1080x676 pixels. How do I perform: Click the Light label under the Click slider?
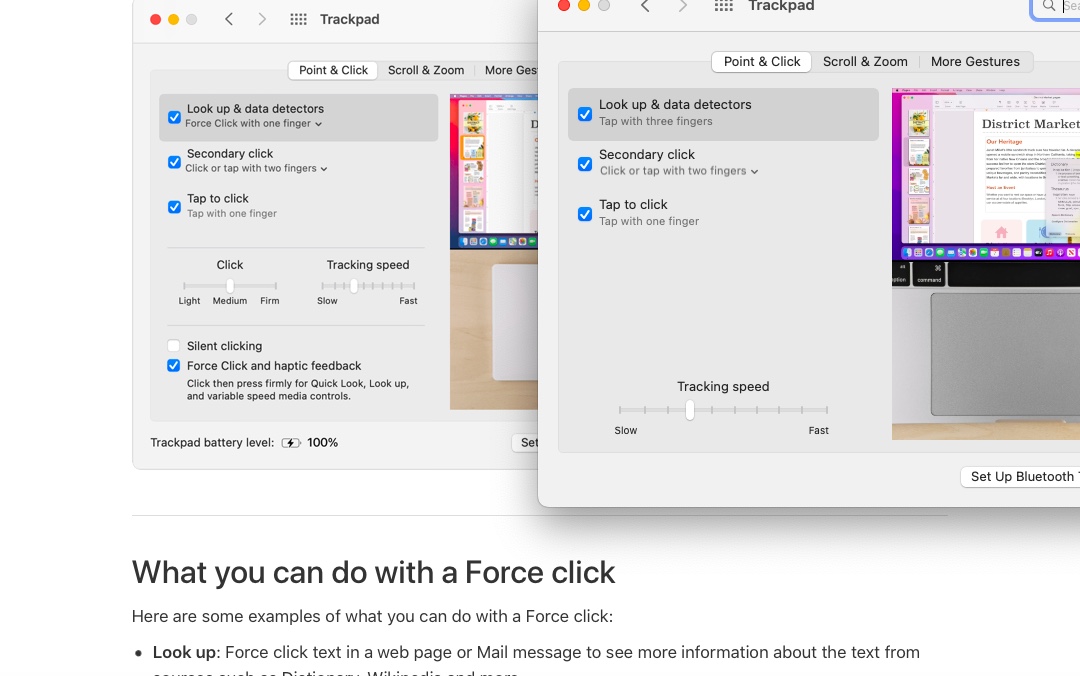click(x=189, y=301)
